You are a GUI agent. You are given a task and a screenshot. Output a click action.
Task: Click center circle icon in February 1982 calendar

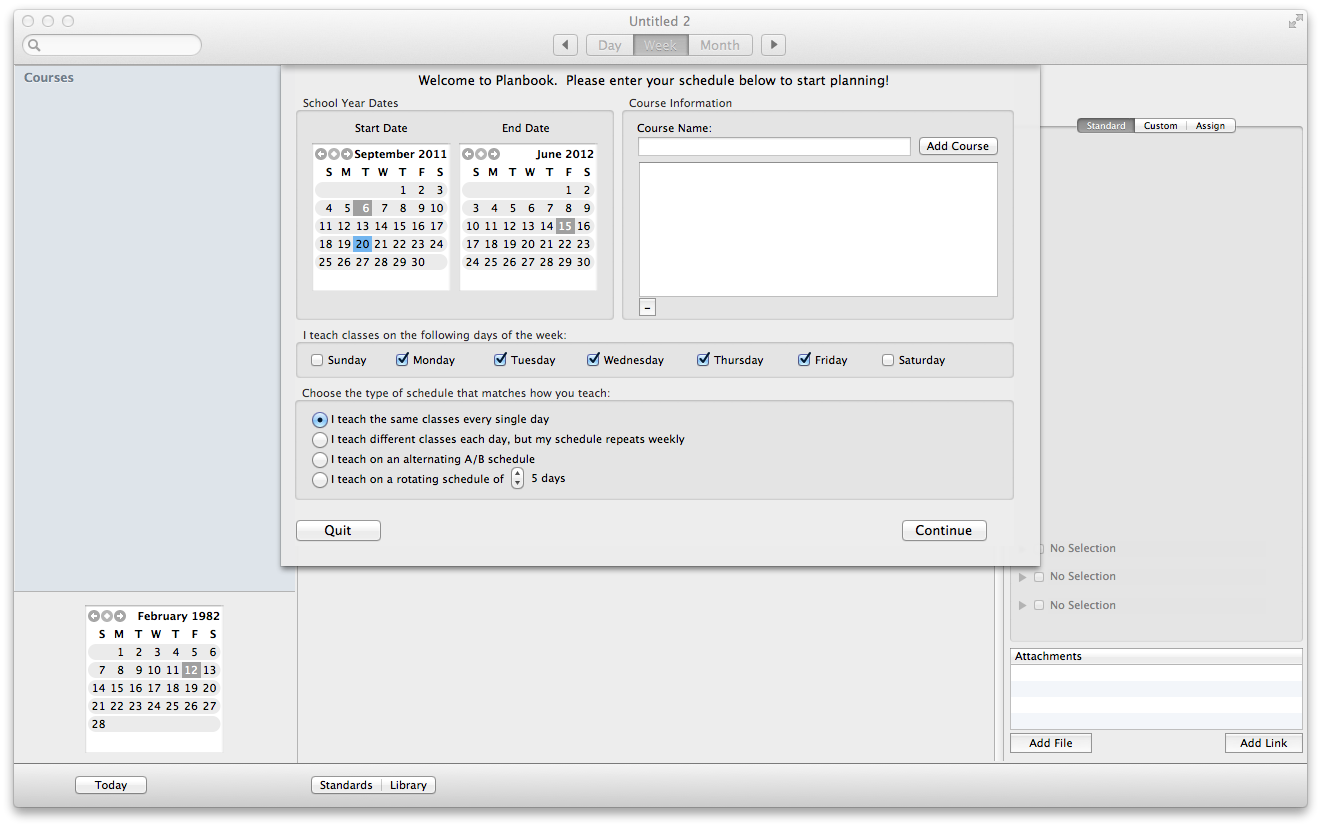click(107, 616)
